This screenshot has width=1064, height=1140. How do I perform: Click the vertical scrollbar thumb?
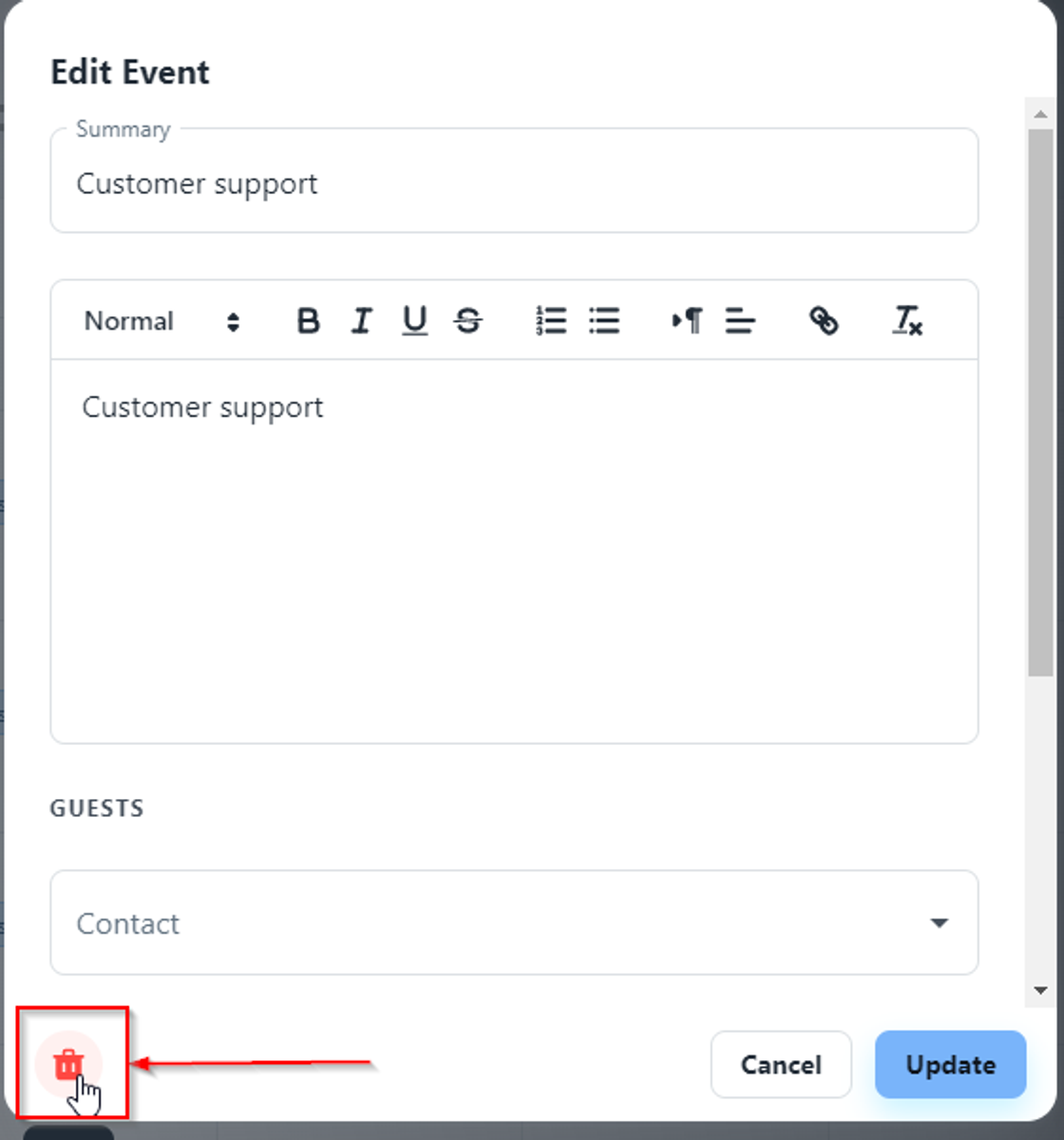click(x=1040, y=399)
